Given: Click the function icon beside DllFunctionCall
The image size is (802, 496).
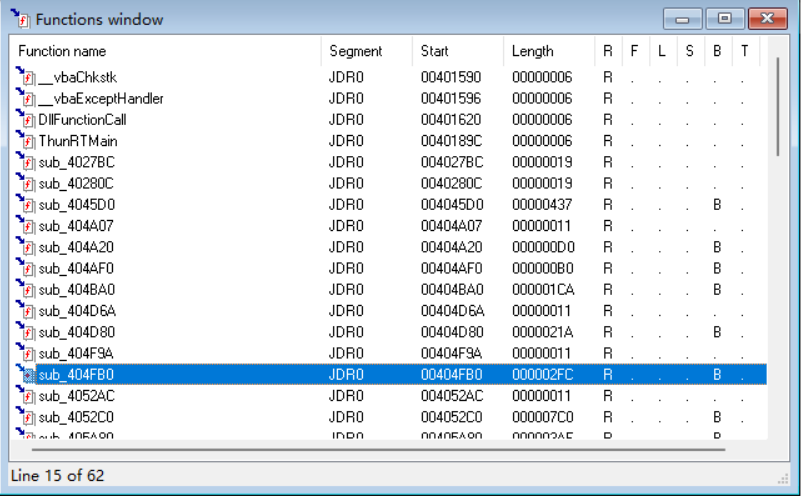Looking at the screenshot, I should coord(26,119).
